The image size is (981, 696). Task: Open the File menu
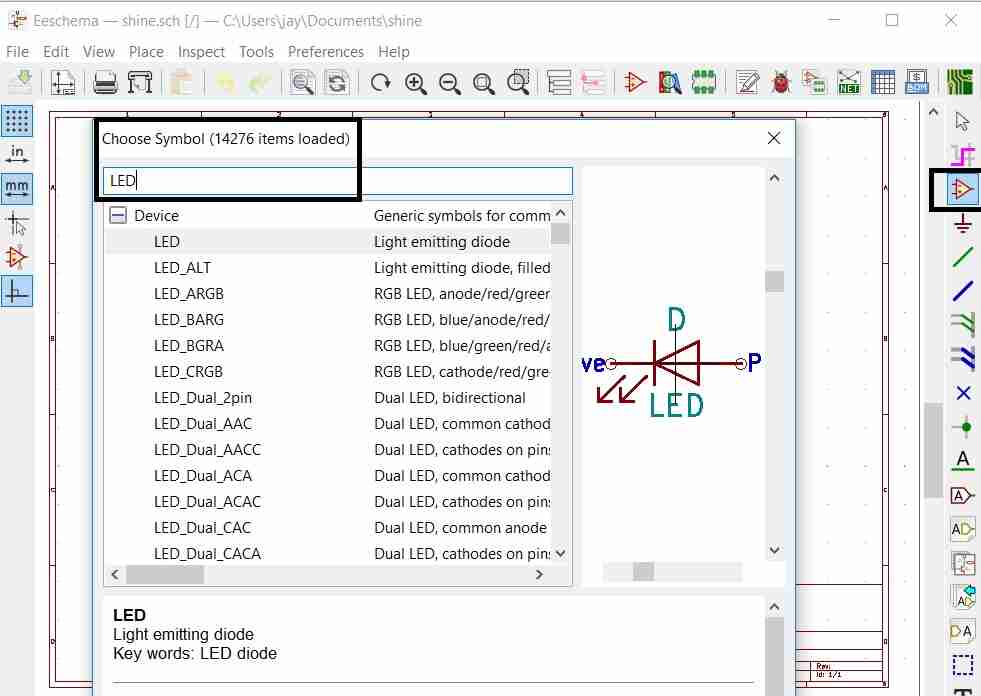(18, 51)
